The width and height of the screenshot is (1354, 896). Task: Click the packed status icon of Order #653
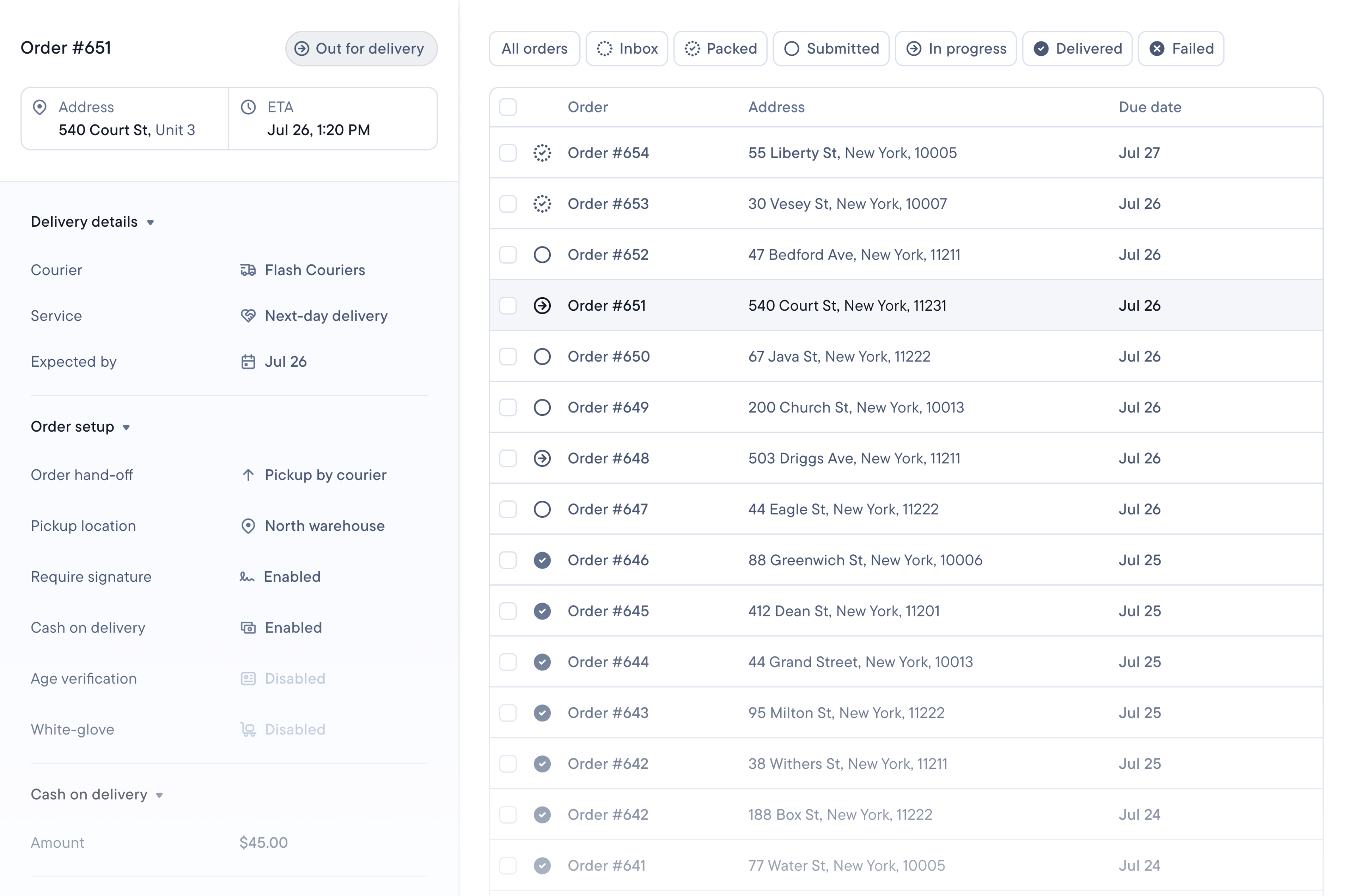pyautogui.click(x=542, y=203)
